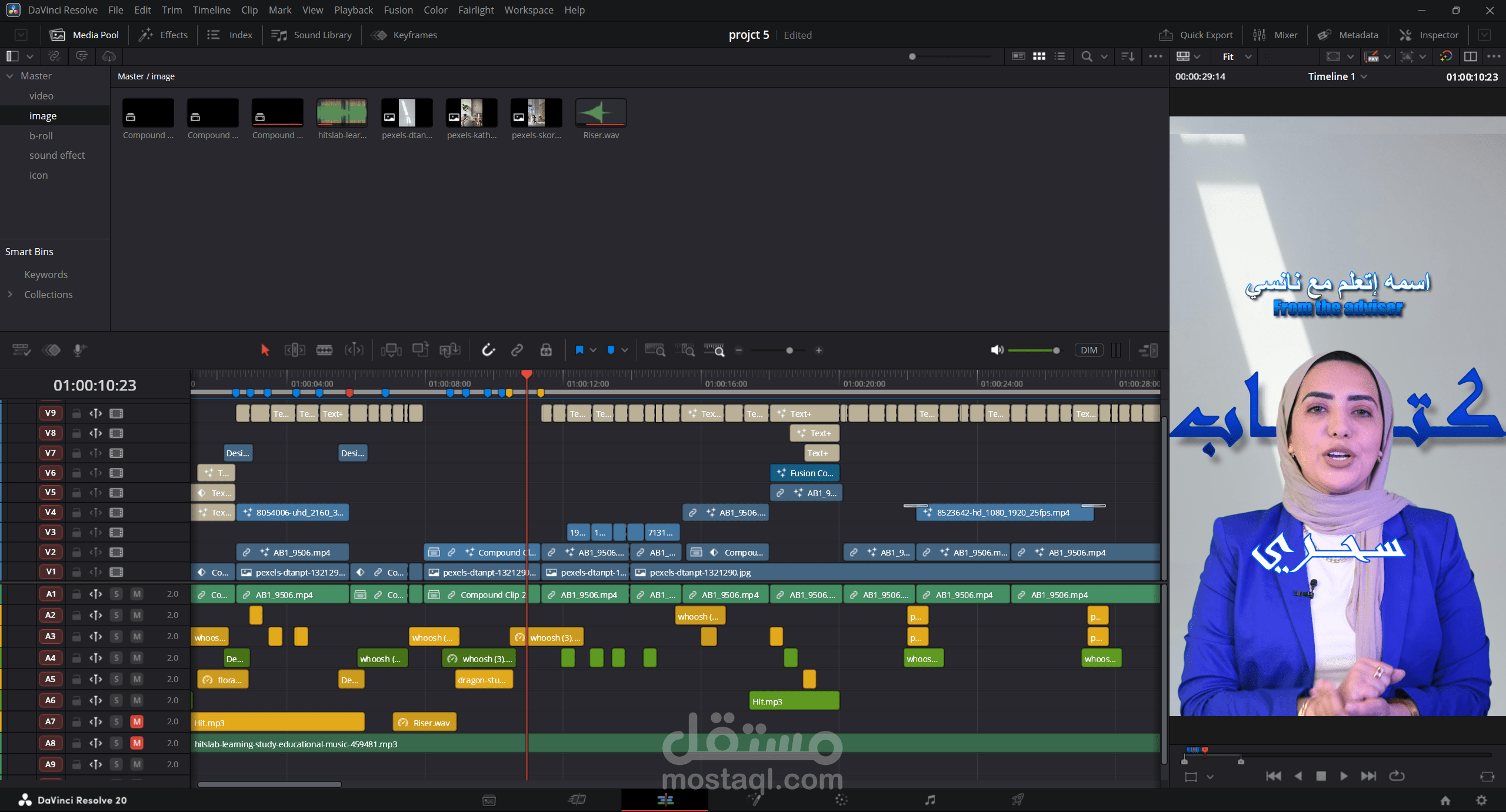The image size is (1506, 812).
Task: Switch to the Fusion page icon
Action: 754,800
